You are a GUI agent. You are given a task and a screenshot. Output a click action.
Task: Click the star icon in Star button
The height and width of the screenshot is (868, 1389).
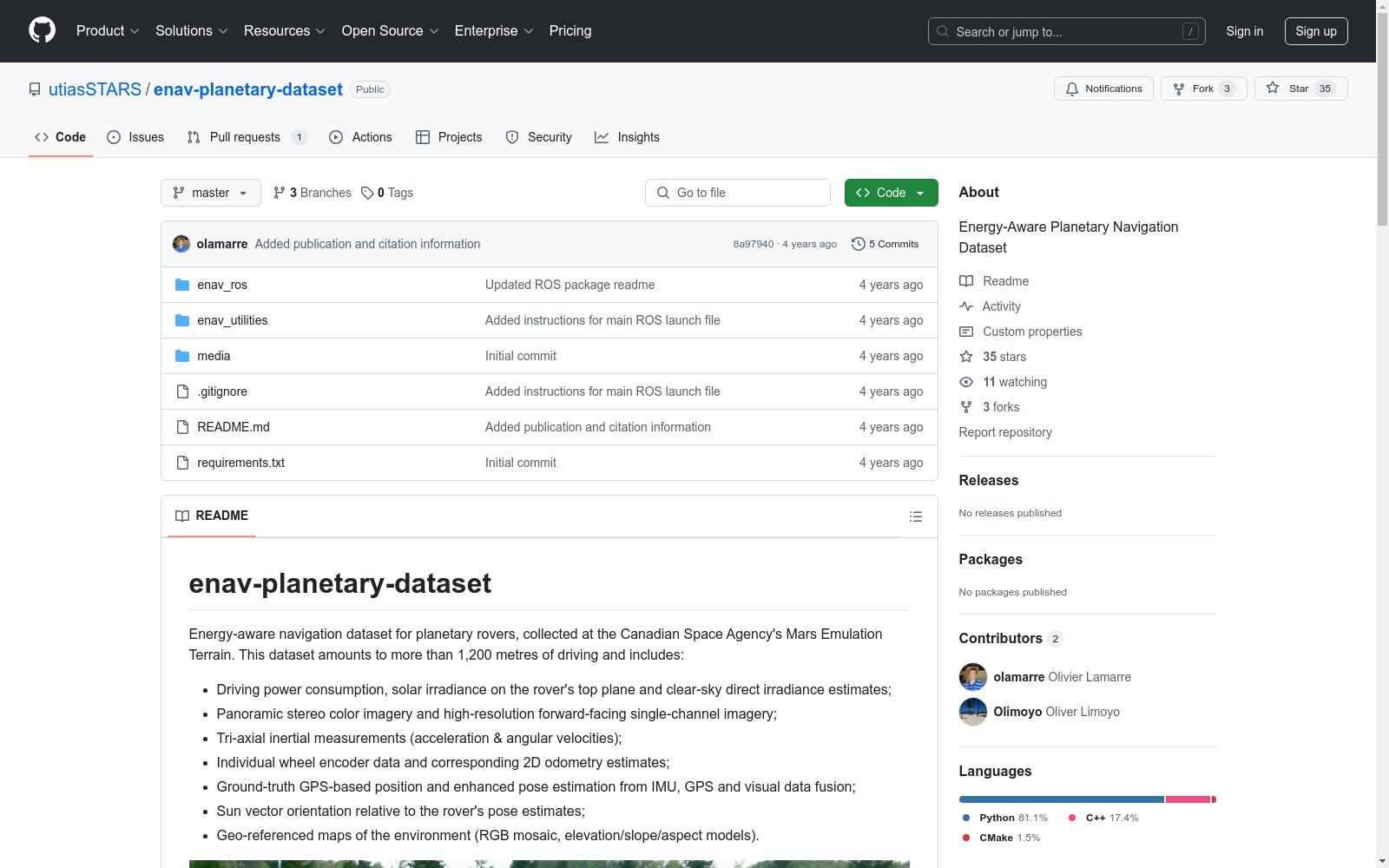1273,88
